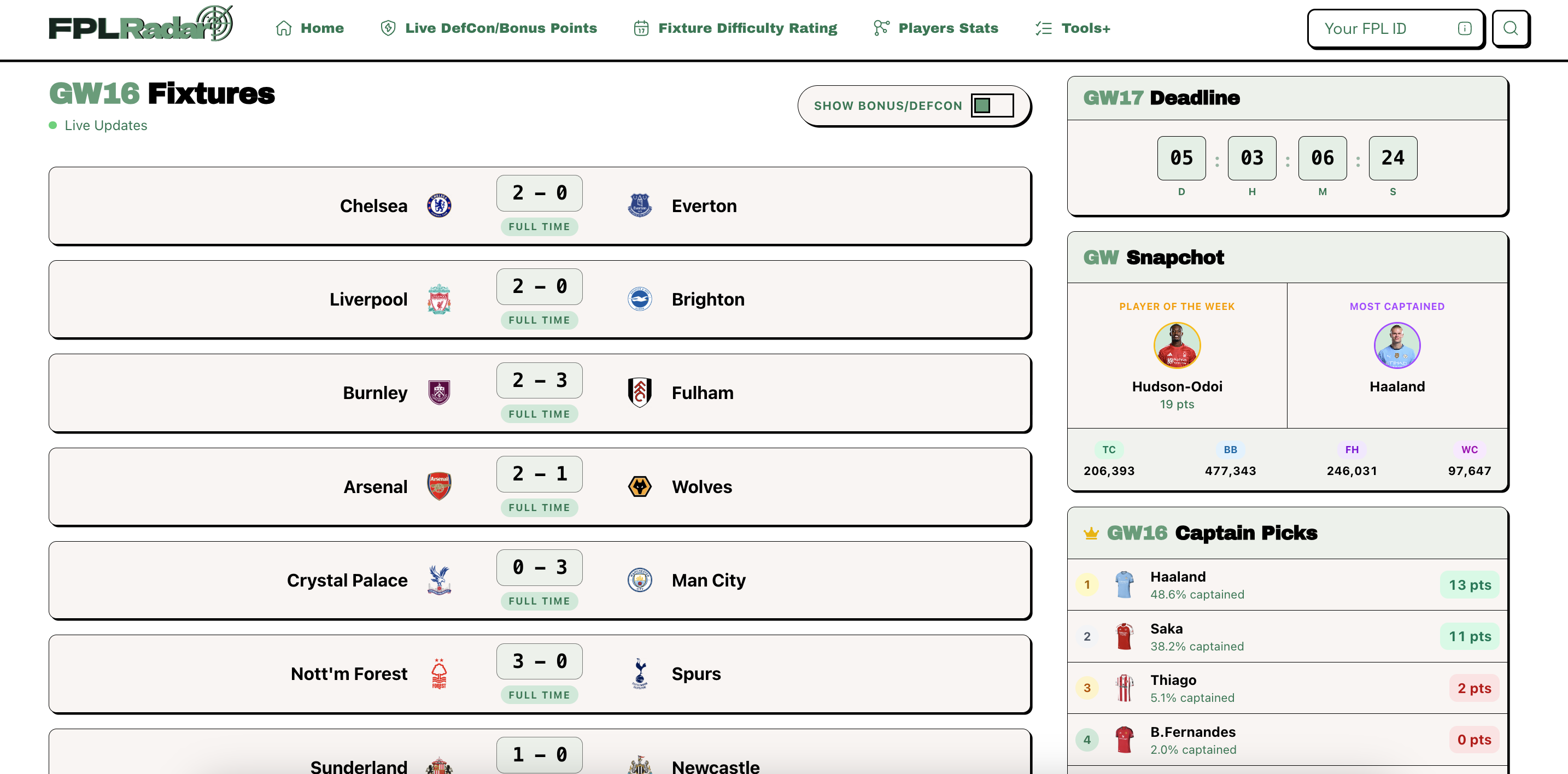Screen dimensions: 1568x774
Task: Click the magnifier search icon button
Action: point(1510,28)
